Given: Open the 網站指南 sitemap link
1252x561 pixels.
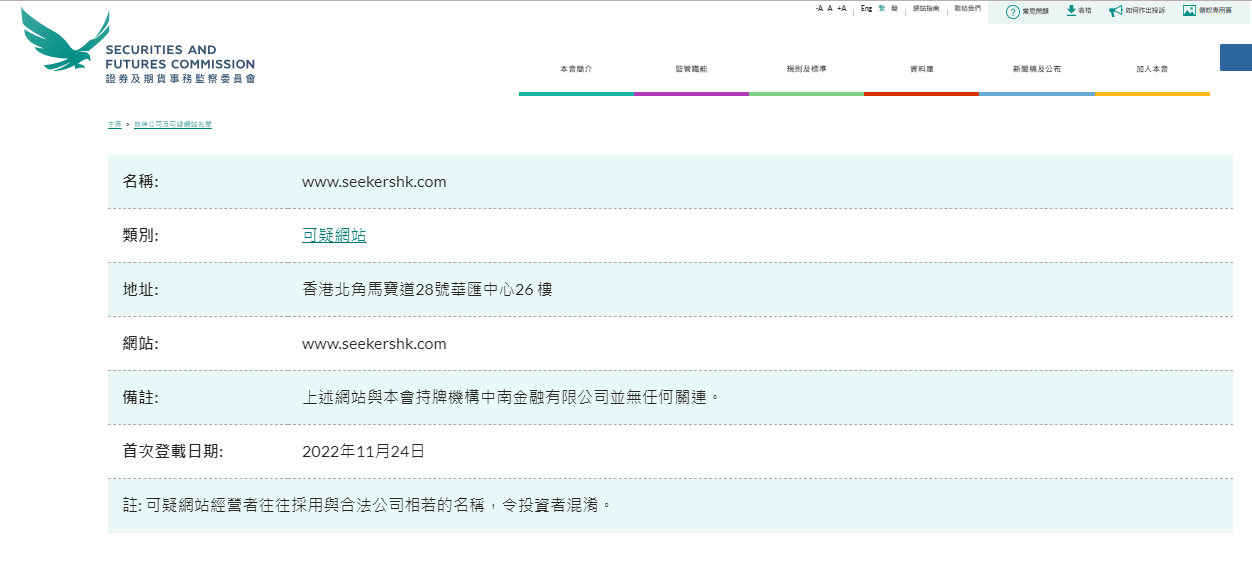Looking at the screenshot, I should coord(926,8).
